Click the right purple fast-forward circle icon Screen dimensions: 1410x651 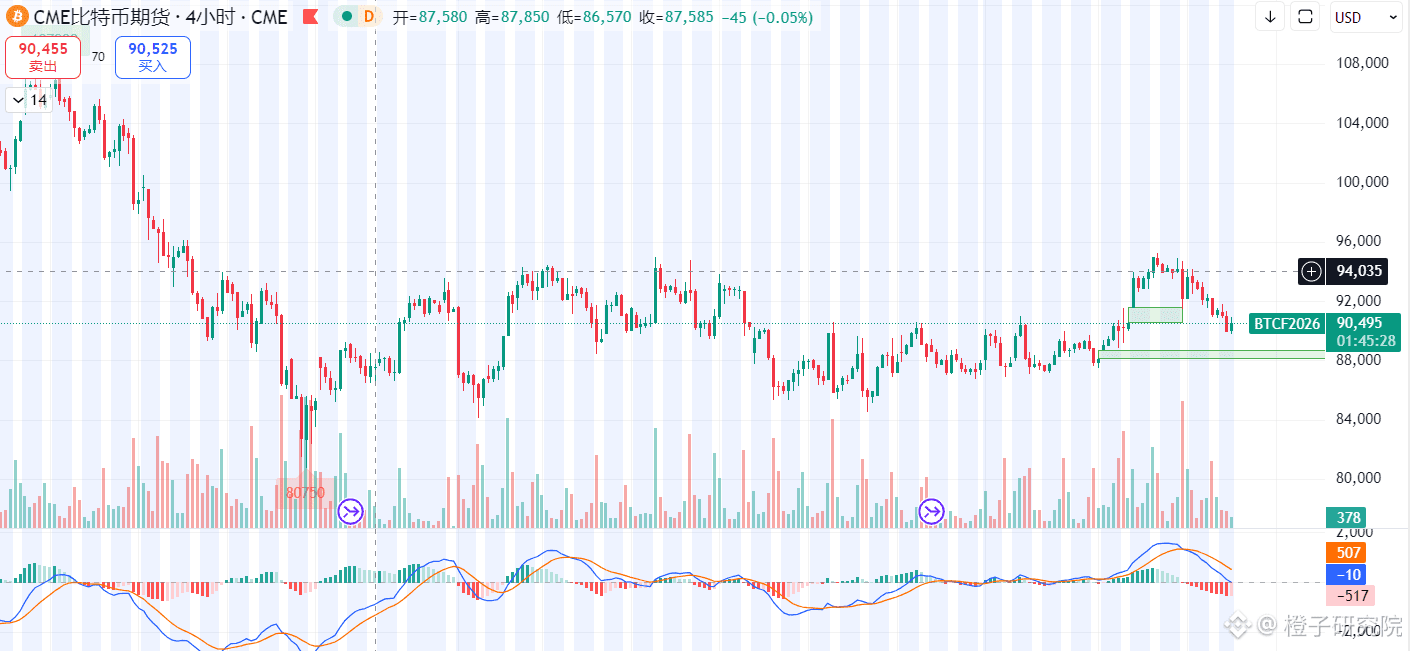pyautogui.click(x=932, y=510)
